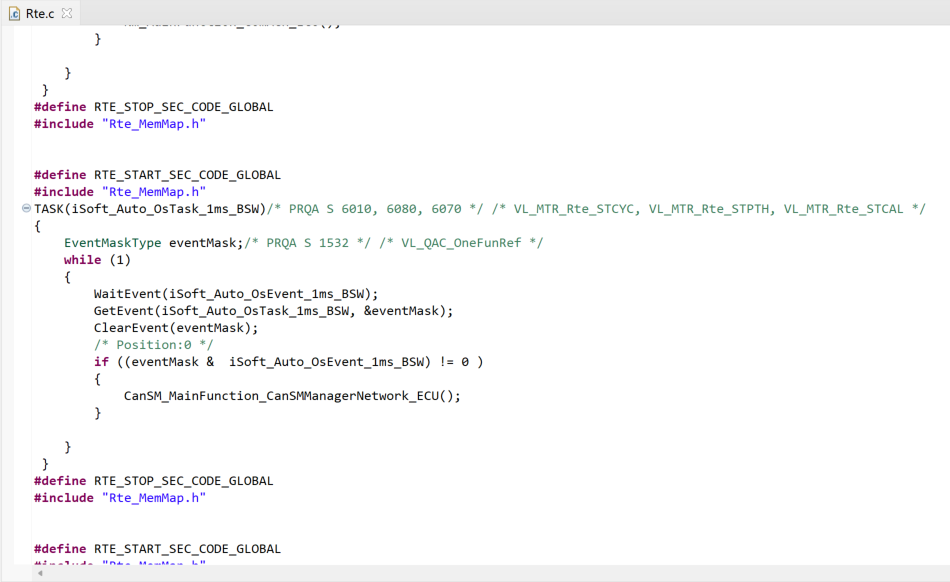
Task: Select the Rte.c editor tab
Action: [40, 13]
